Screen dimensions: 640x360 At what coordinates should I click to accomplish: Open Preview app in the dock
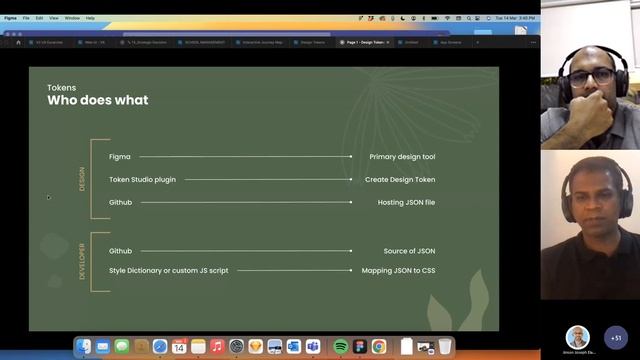275,347
